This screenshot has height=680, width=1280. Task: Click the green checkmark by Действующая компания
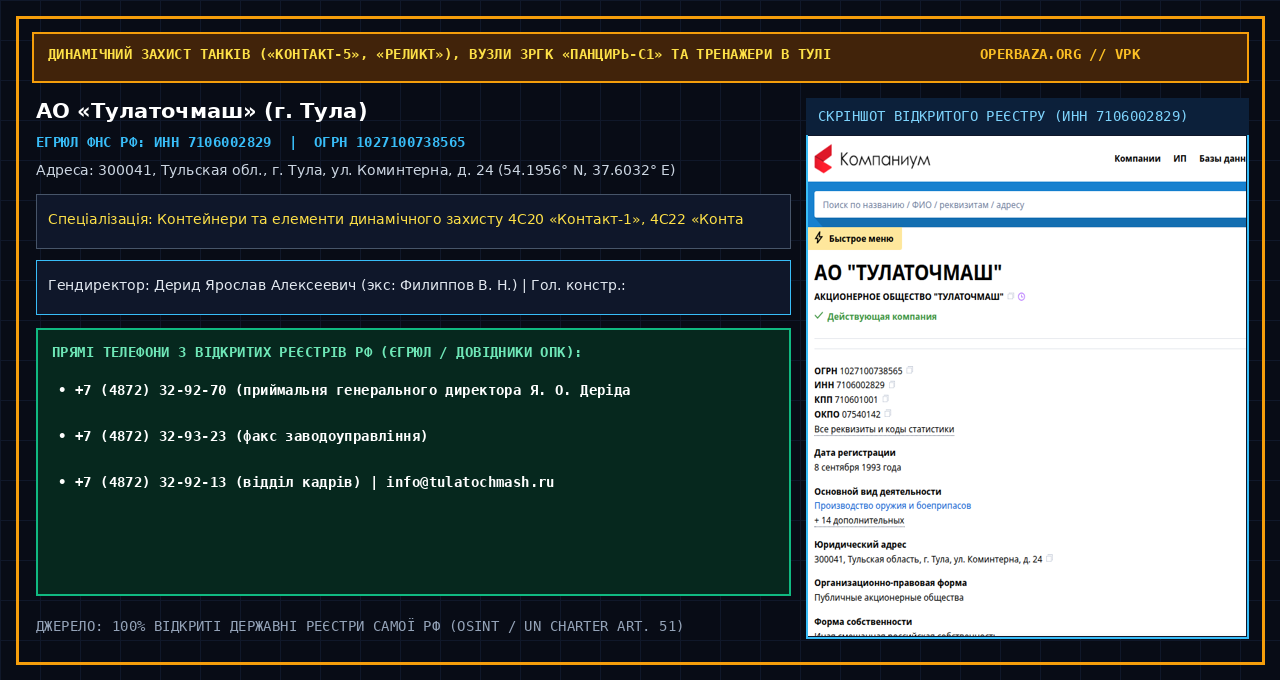[x=819, y=315]
